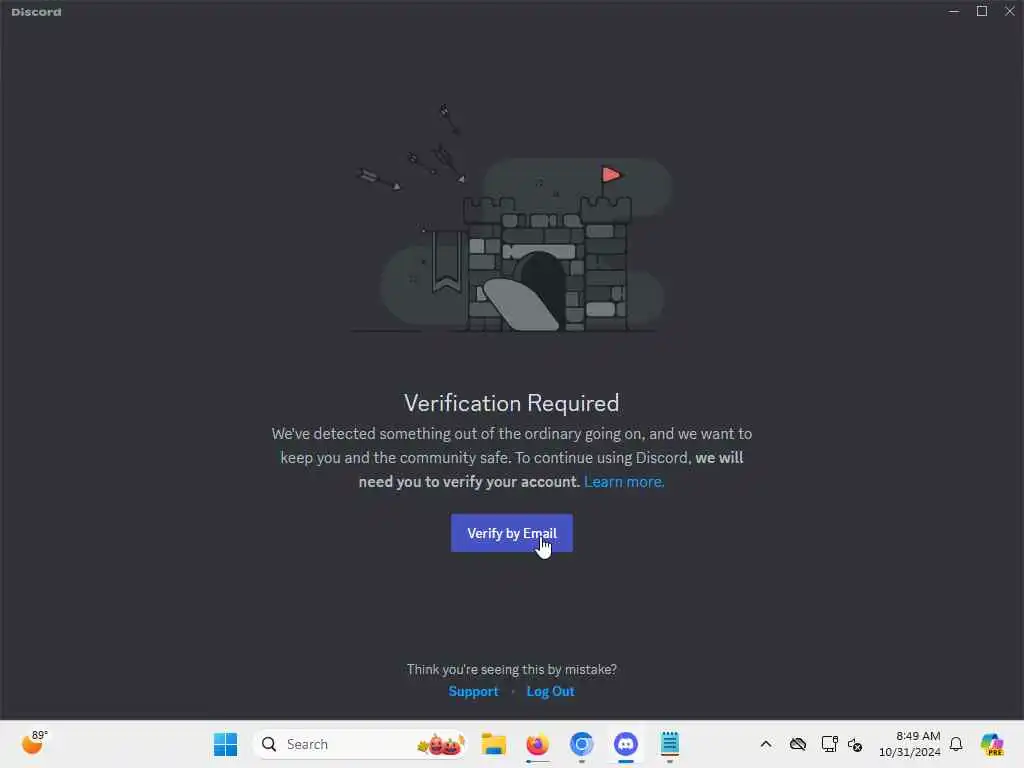The height and width of the screenshot is (768, 1024).
Task: Click the pumpkin search highlight icon
Action: click(441, 744)
